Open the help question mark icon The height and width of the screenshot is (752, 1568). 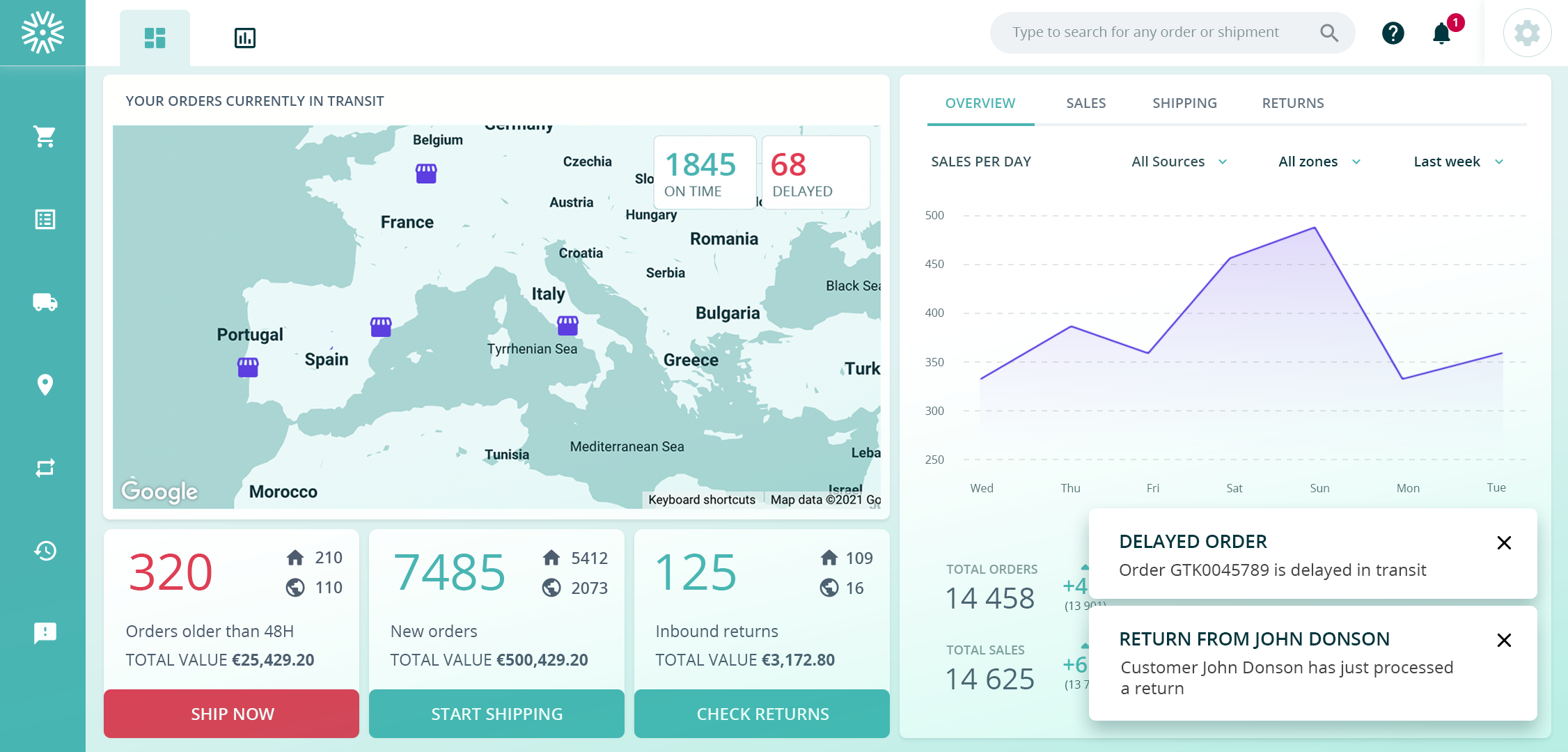(1393, 33)
